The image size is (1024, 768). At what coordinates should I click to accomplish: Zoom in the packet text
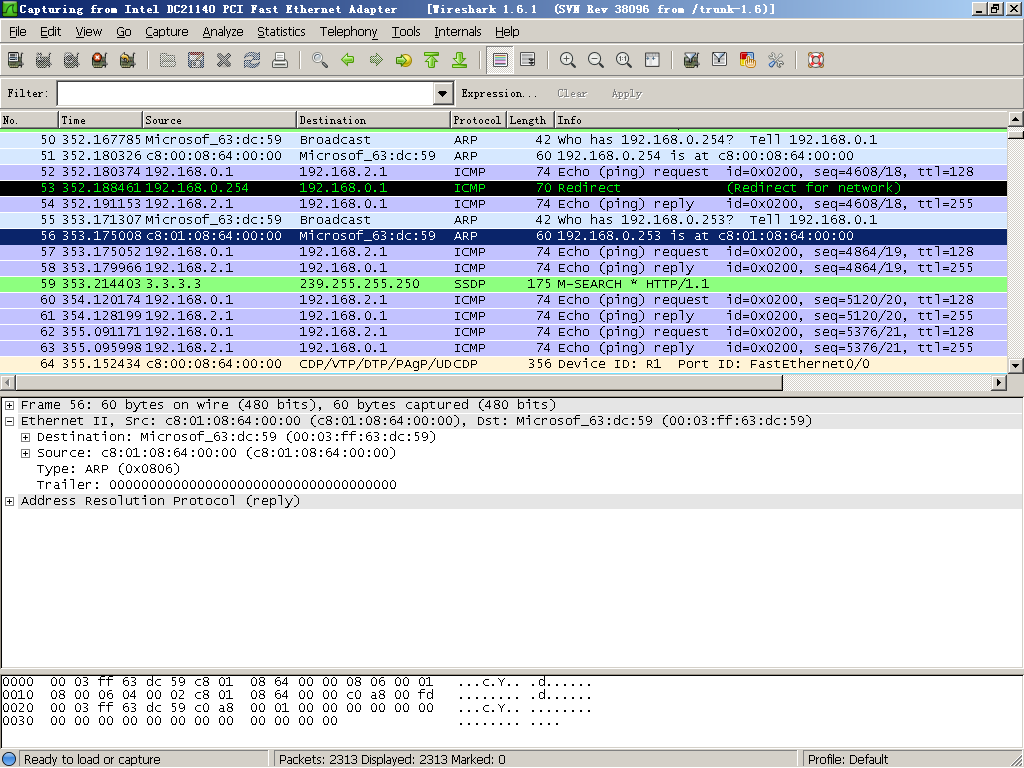pos(568,61)
